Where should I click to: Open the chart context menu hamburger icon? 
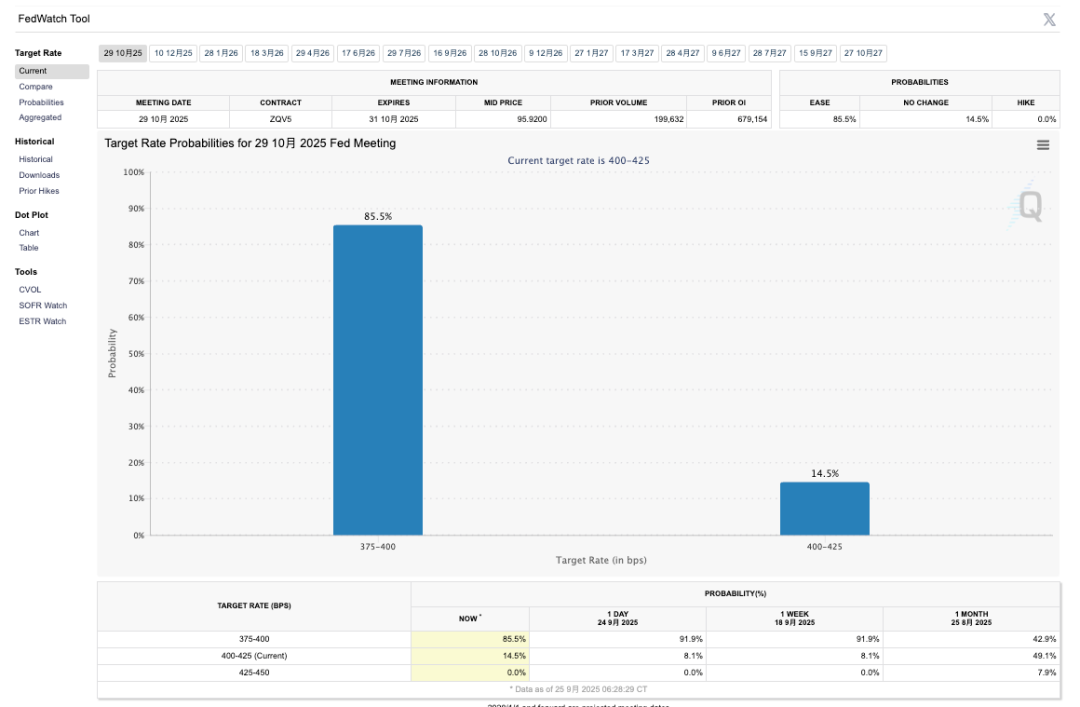(x=1043, y=145)
